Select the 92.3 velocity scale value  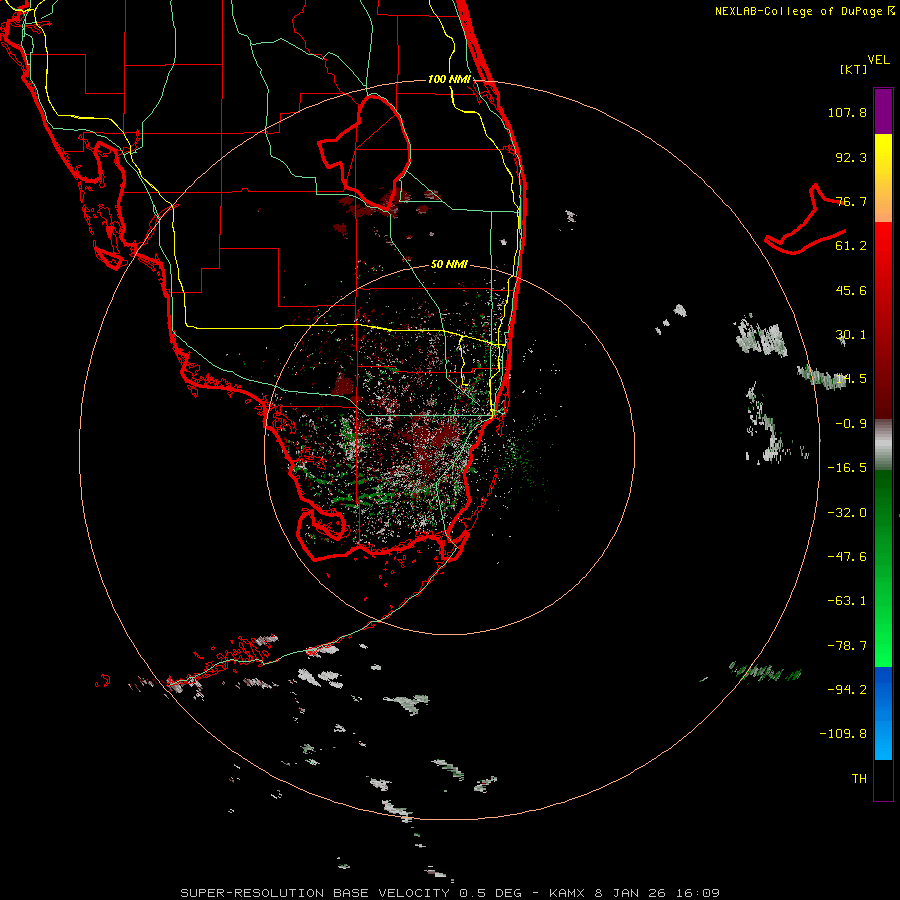[x=851, y=157]
